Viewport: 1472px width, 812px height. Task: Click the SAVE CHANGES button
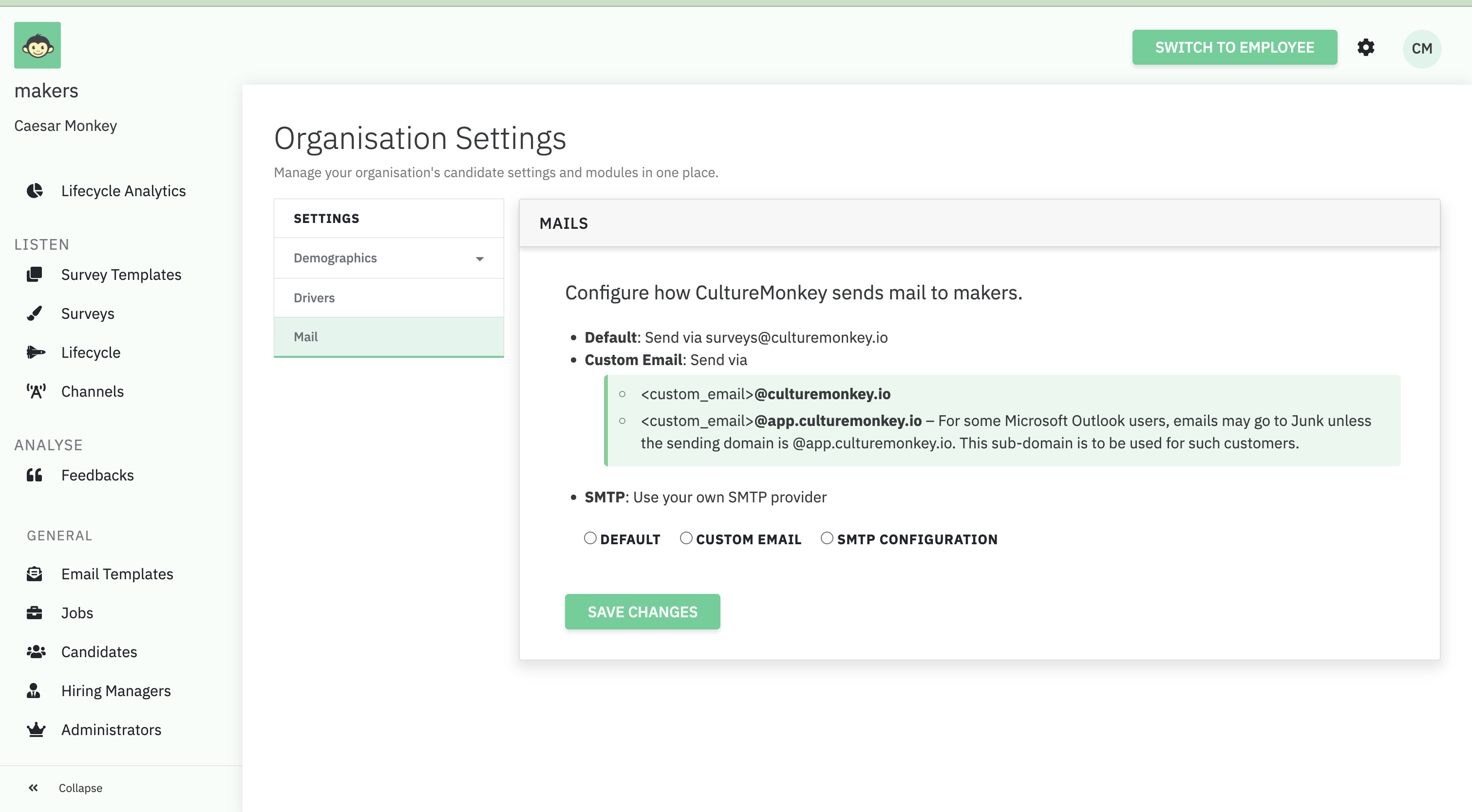(642, 611)
